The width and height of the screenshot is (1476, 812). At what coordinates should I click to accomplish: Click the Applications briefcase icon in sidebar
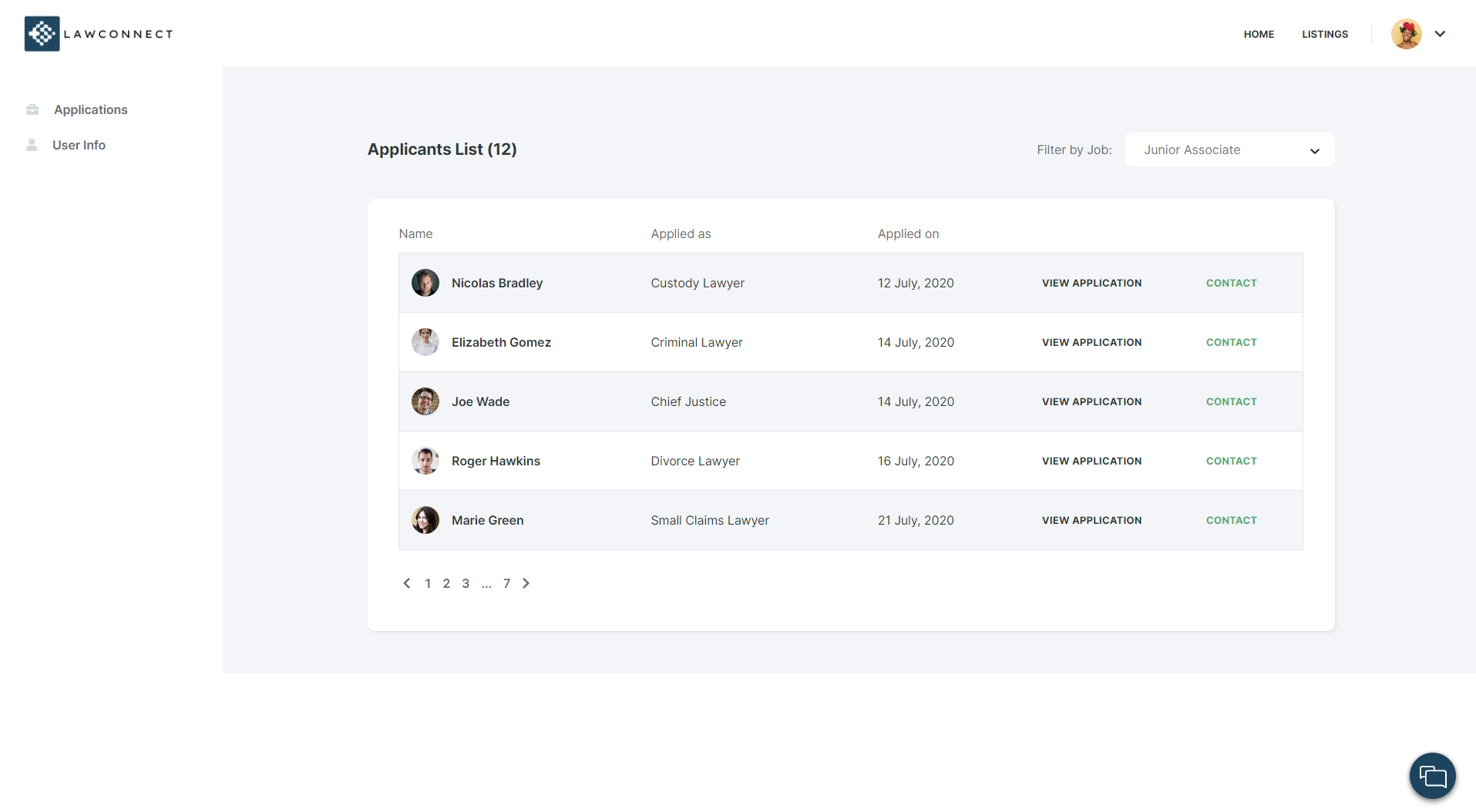pyautogui.click(x=32, y=109)
